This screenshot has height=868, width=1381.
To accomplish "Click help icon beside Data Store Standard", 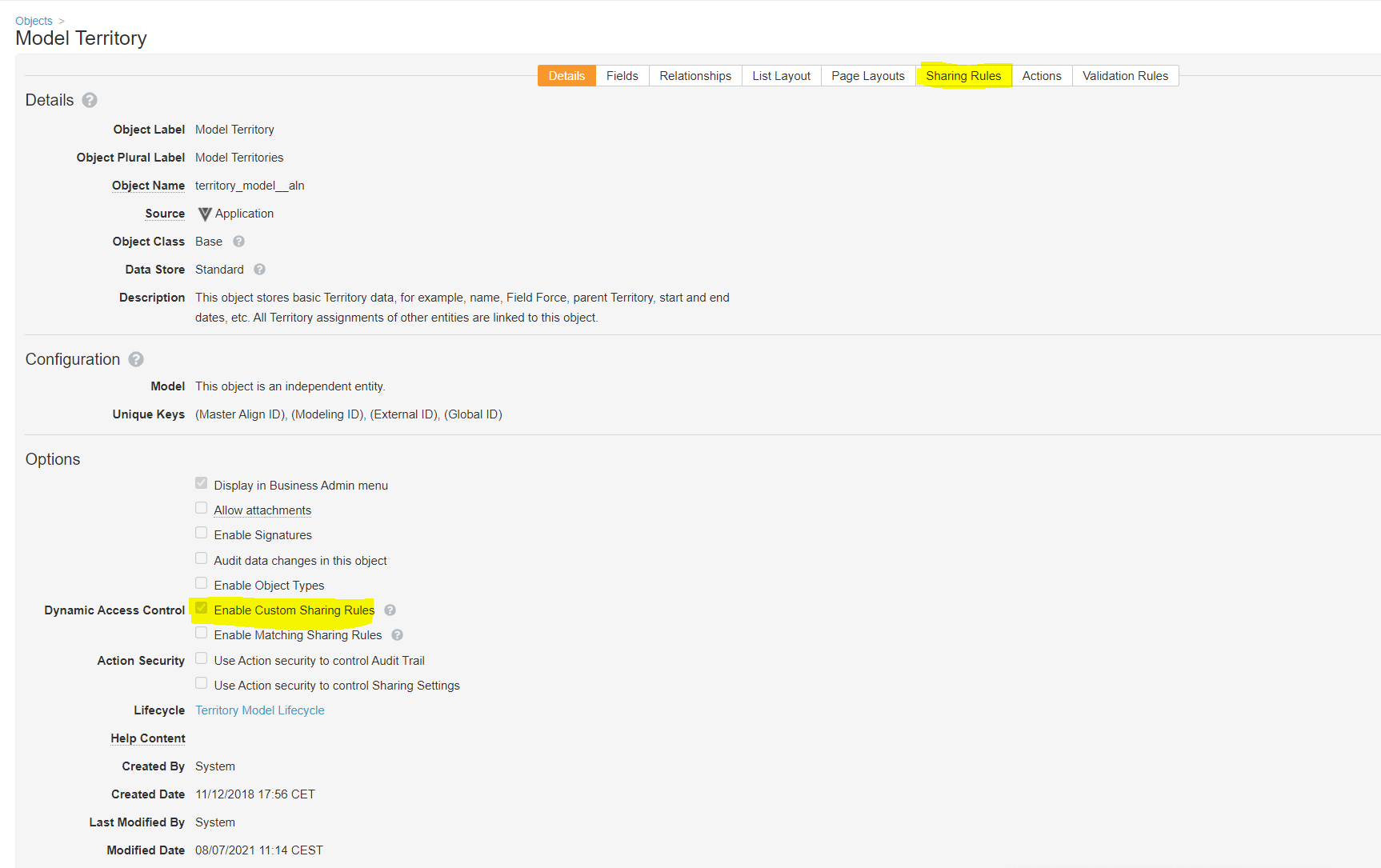I will [x=259, y=270].
